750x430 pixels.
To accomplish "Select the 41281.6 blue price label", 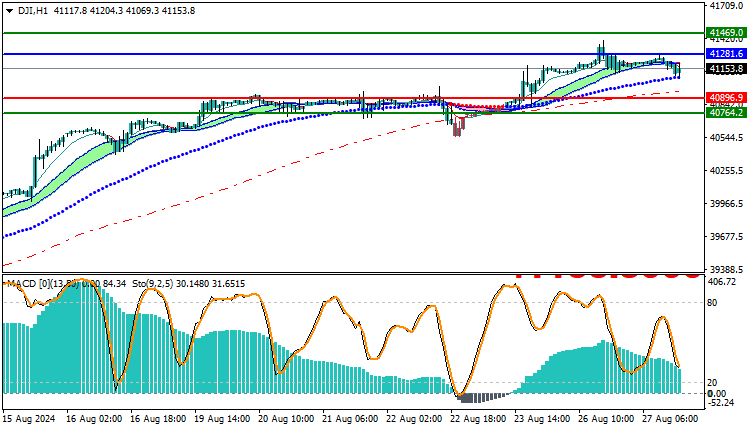I will tap(726, 54).
